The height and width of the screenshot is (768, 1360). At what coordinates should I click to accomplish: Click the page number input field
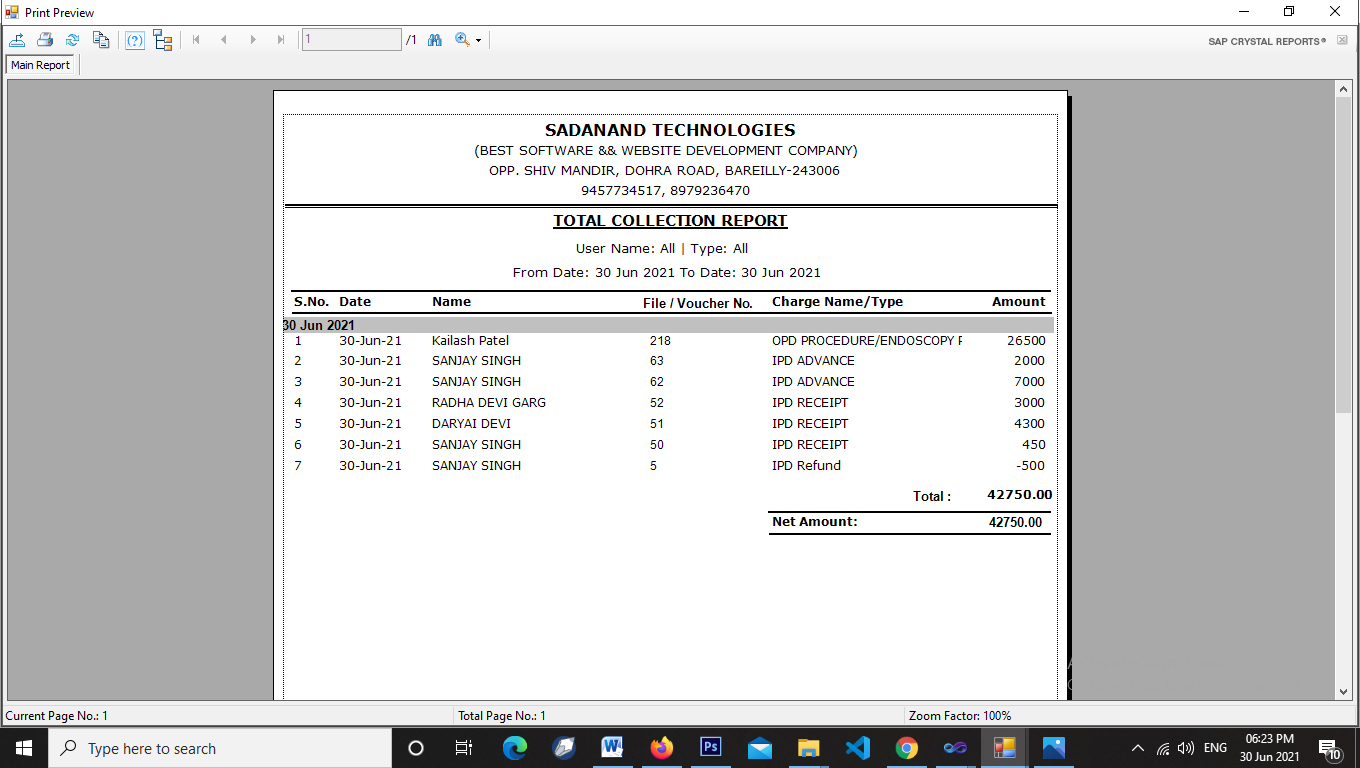pos(351,40)
